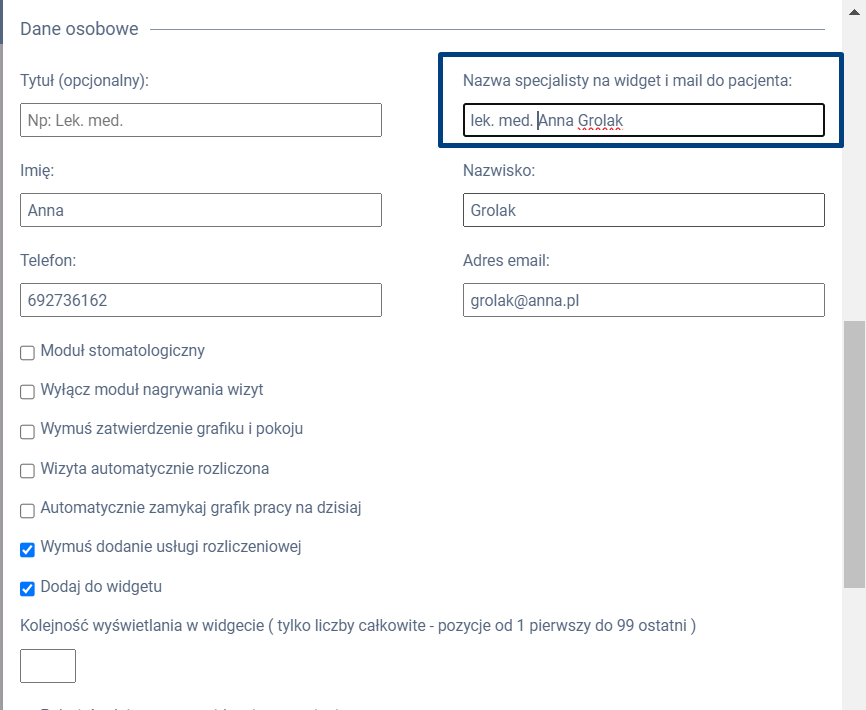Click the Kolejność wyświetlania w widgecie box

[x=48, y=666]
